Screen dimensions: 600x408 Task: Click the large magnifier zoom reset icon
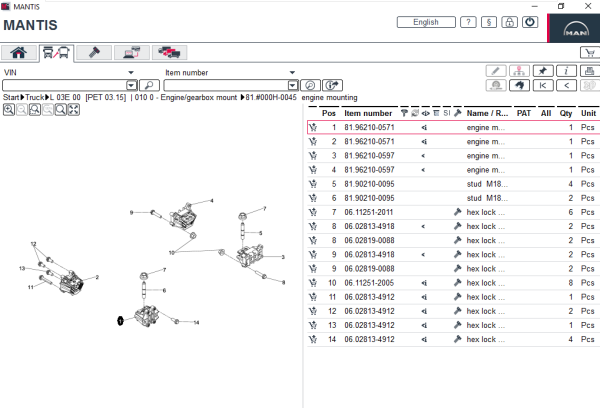[60, 110]
